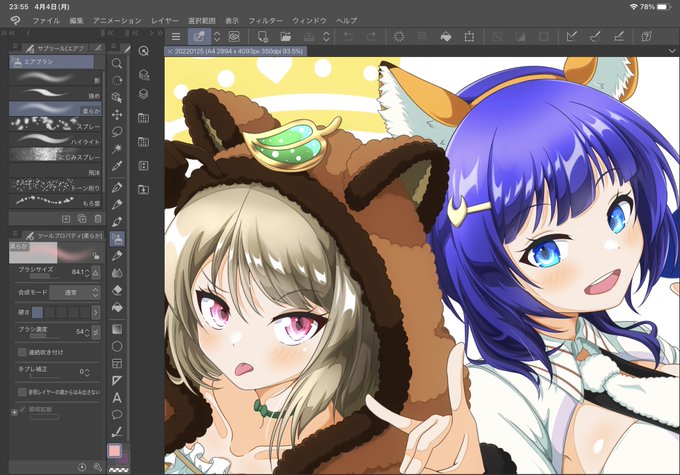Choose the トーン削り sub tool

(x=56, y=186)
